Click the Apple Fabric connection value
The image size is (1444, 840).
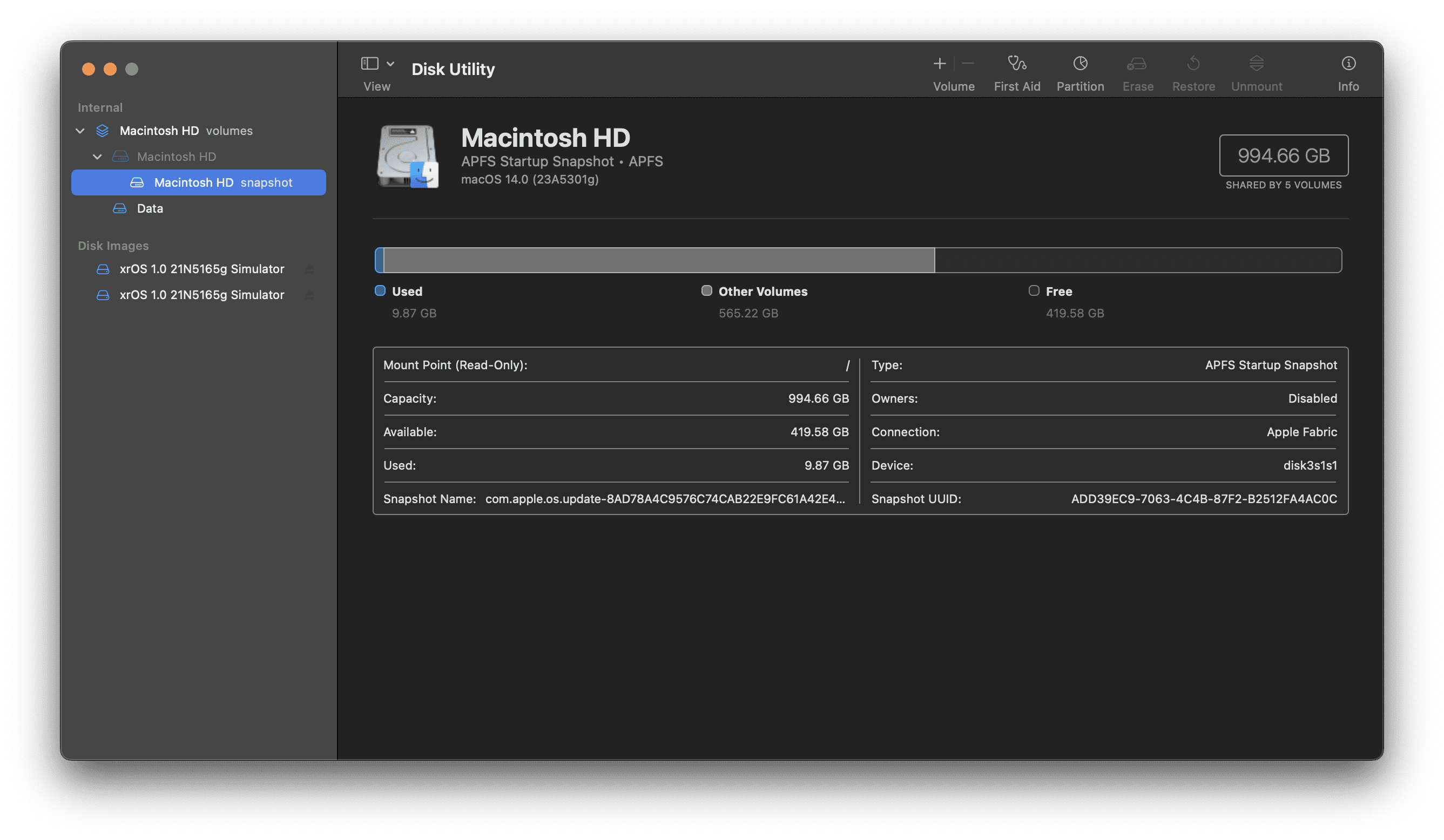pos(1301,432)
